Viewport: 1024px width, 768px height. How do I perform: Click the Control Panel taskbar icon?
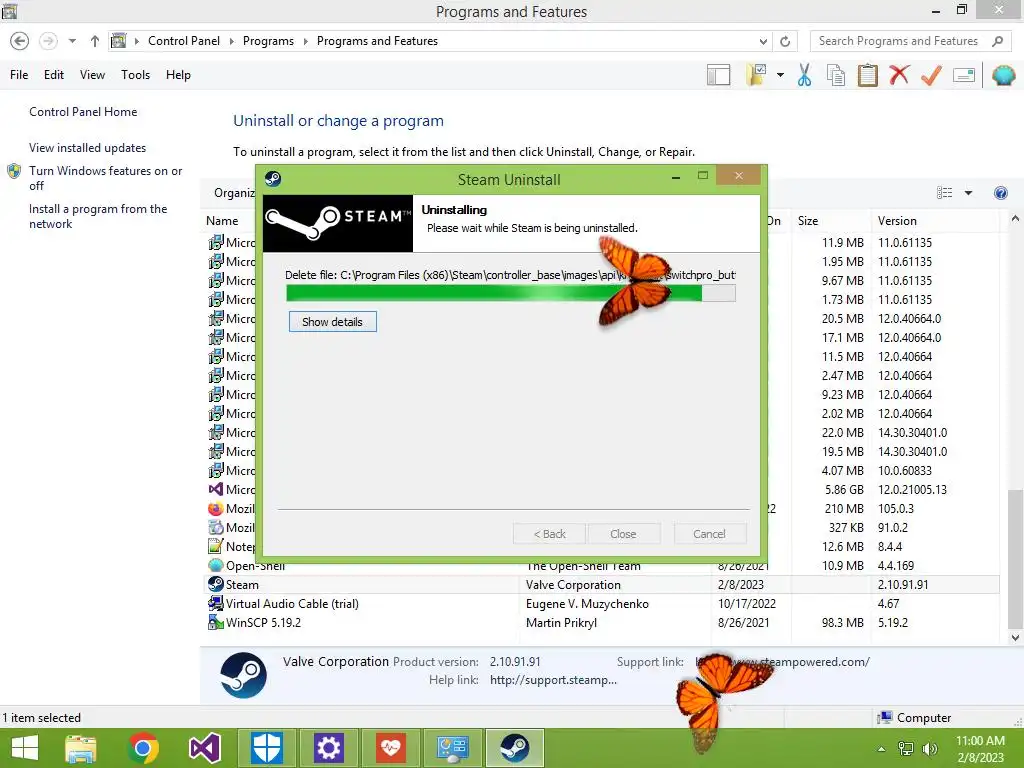tap(453, 748)
